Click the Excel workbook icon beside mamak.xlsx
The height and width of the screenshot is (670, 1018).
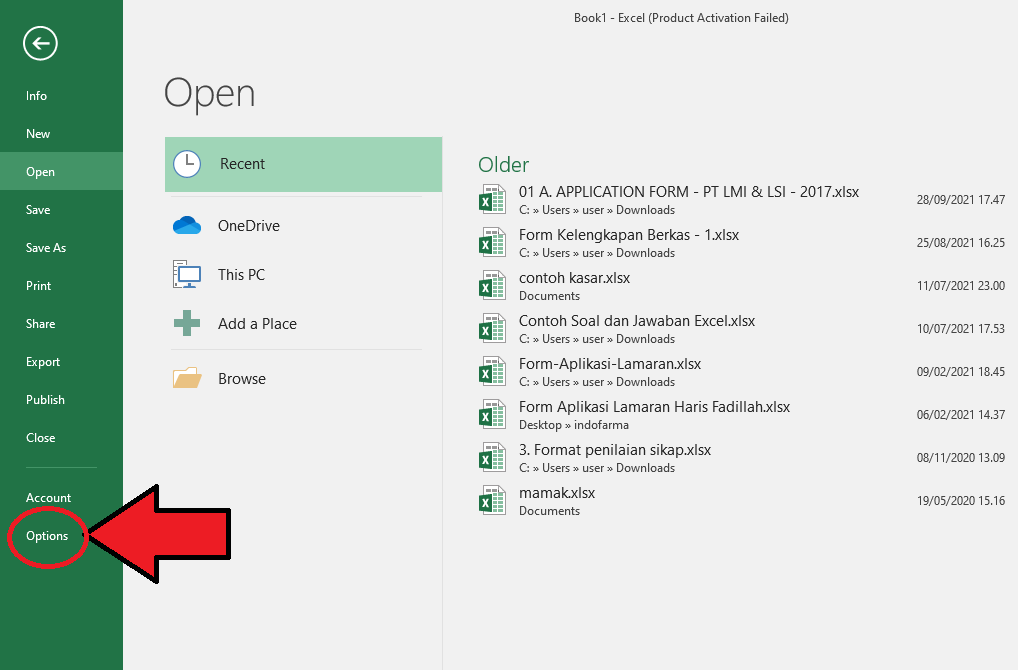click(x=492, y=500)
